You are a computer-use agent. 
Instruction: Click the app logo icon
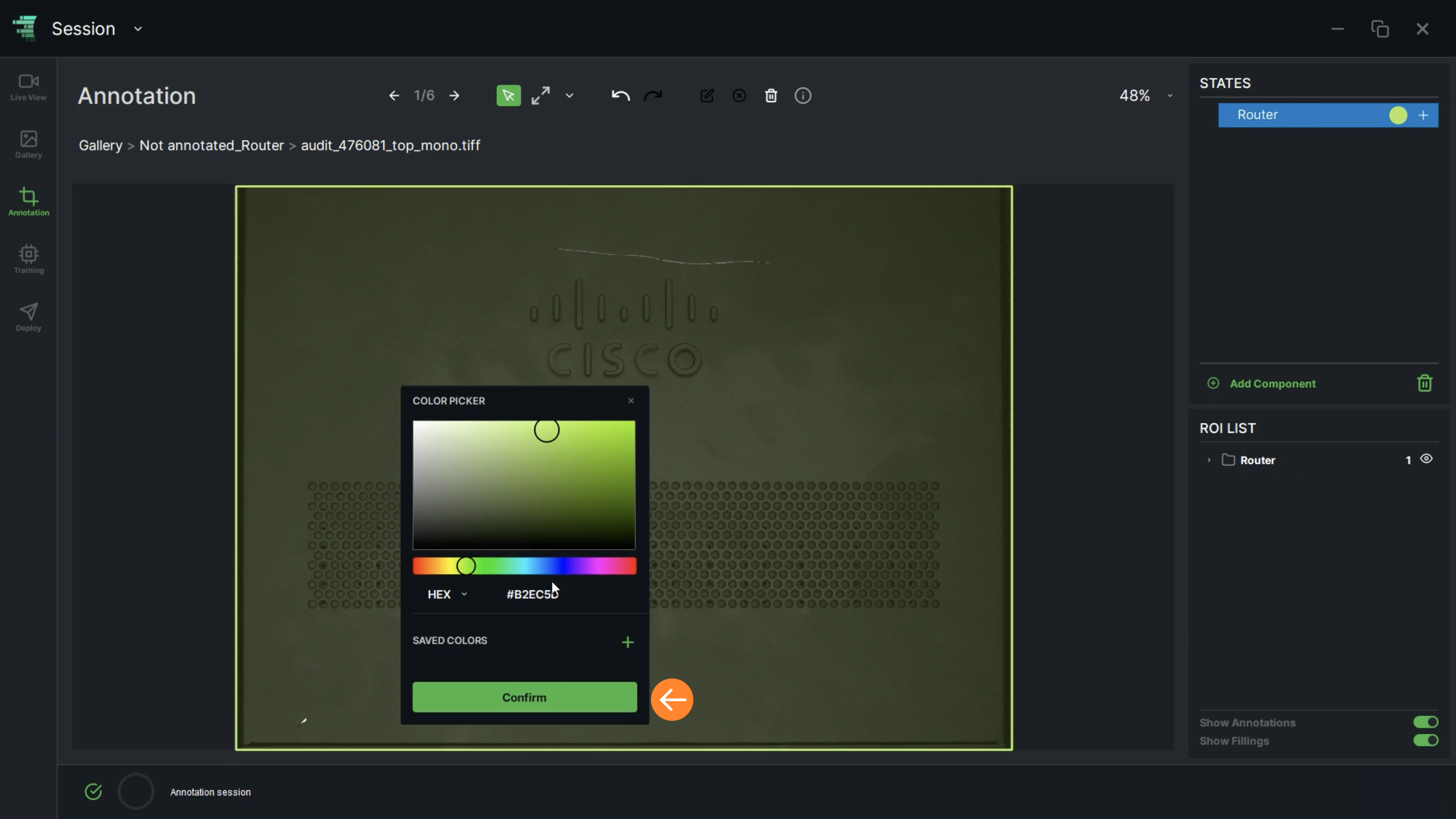click(25, 28)
